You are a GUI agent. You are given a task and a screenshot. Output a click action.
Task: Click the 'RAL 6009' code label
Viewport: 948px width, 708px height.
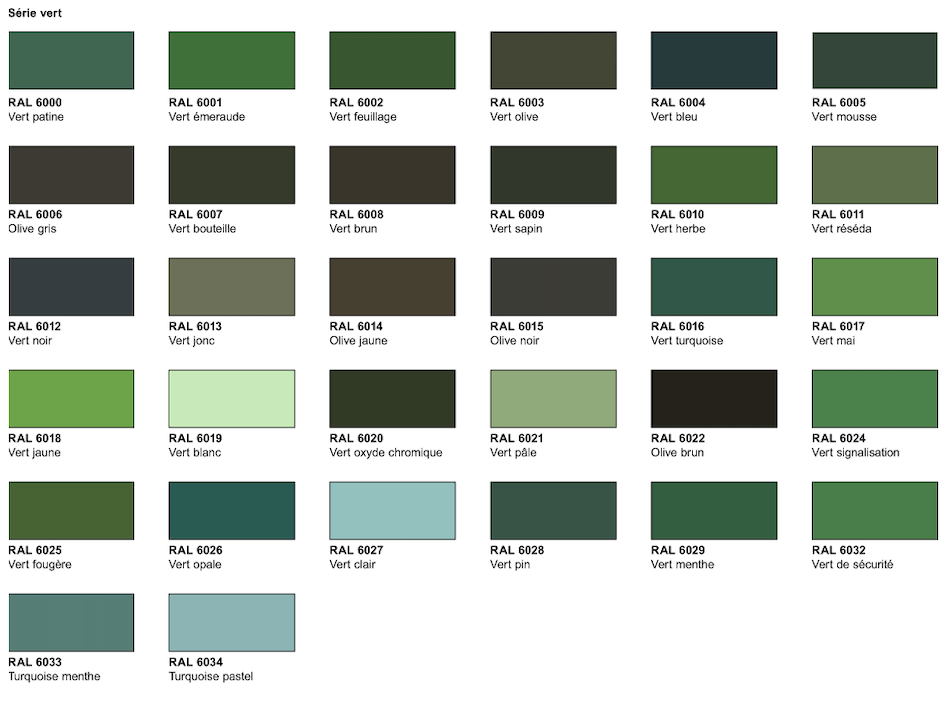coord(518,214)
